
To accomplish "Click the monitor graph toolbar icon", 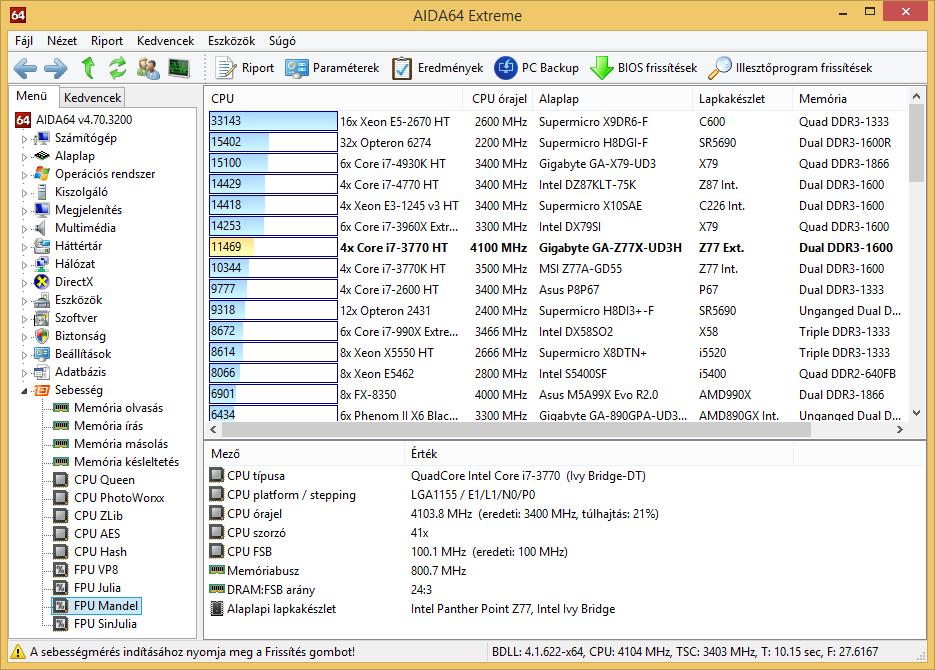I will 179,68.
